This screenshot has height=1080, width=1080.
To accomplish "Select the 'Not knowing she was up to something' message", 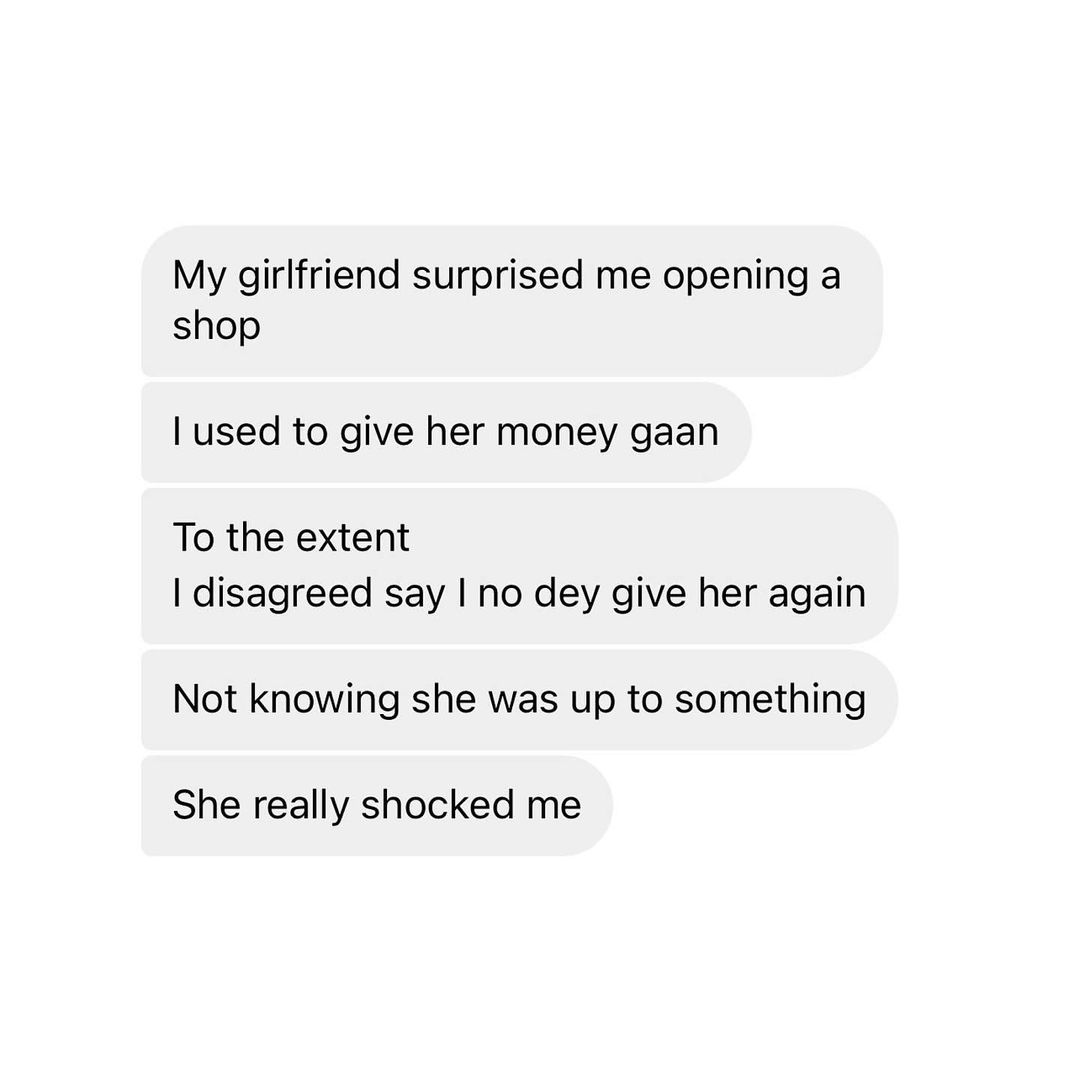I will point(519,700).
